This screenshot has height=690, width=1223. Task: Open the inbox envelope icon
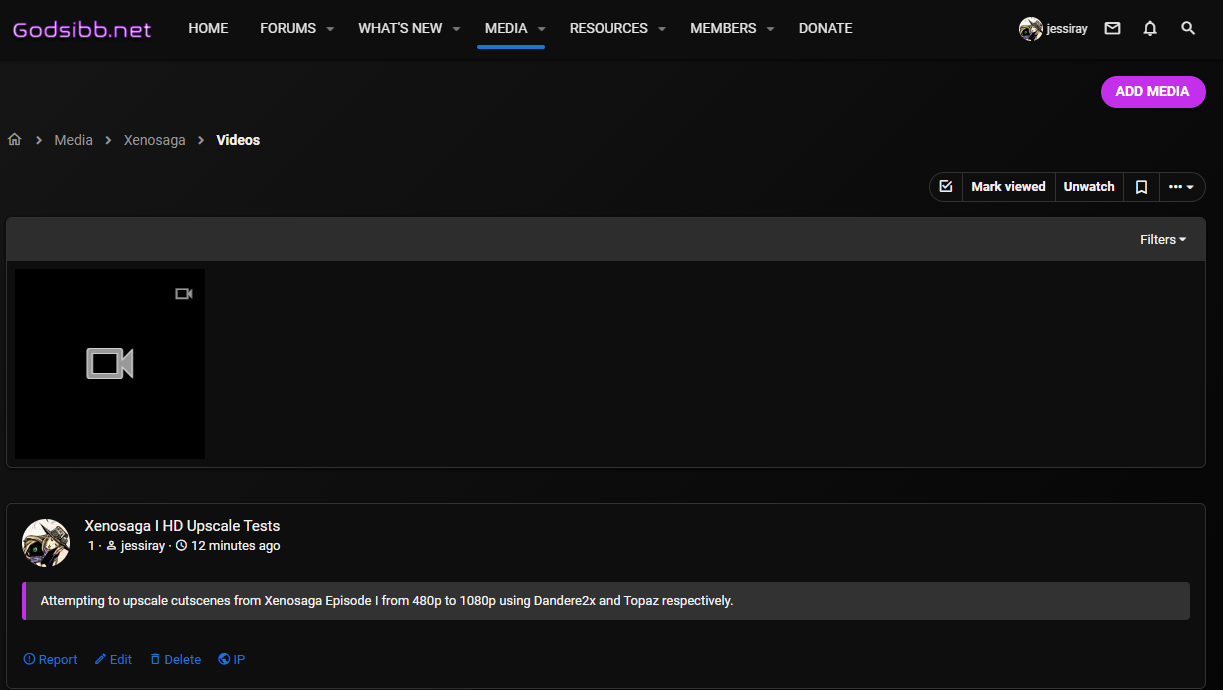[x=1112, y=29]
